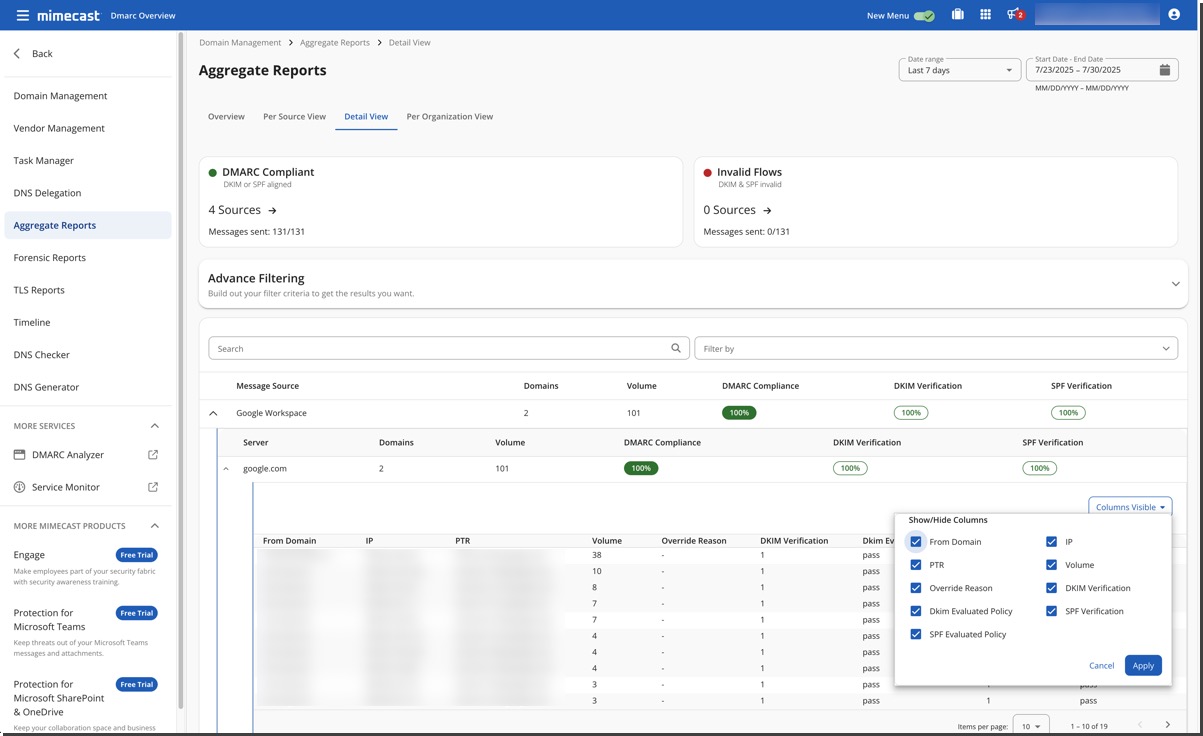Viewport: 1203px width, 736px height.
Task: Open the apps grid icon
Action: 985,15
